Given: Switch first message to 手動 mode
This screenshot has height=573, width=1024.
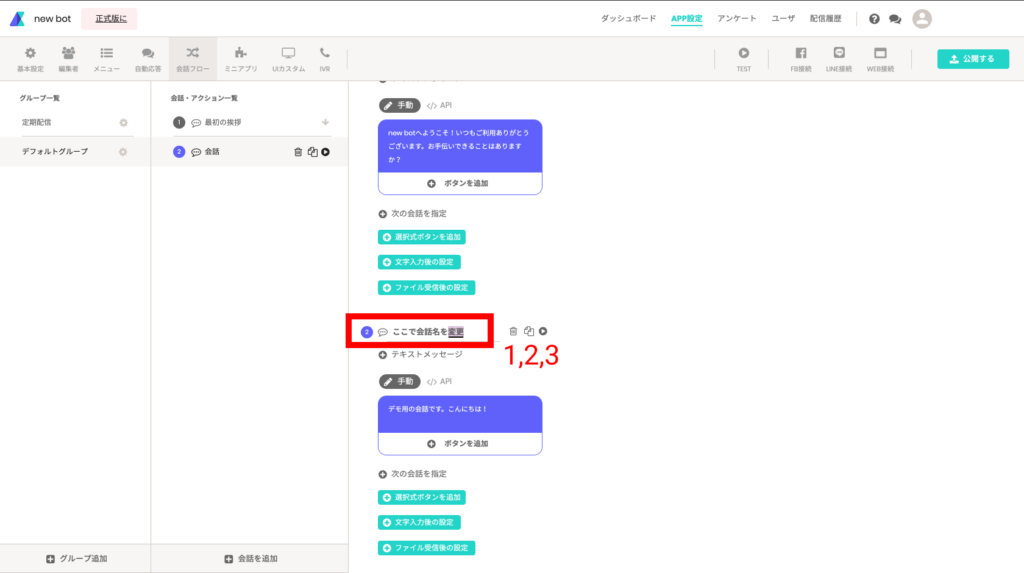Looking at the screenshot, I should 399,105.
